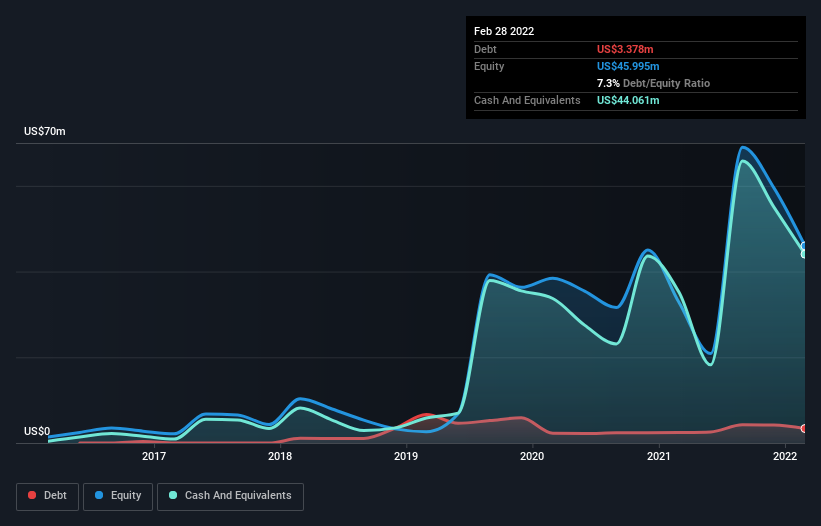Click the 7.3% Debt/Equity Ratio text

[653, 83]
